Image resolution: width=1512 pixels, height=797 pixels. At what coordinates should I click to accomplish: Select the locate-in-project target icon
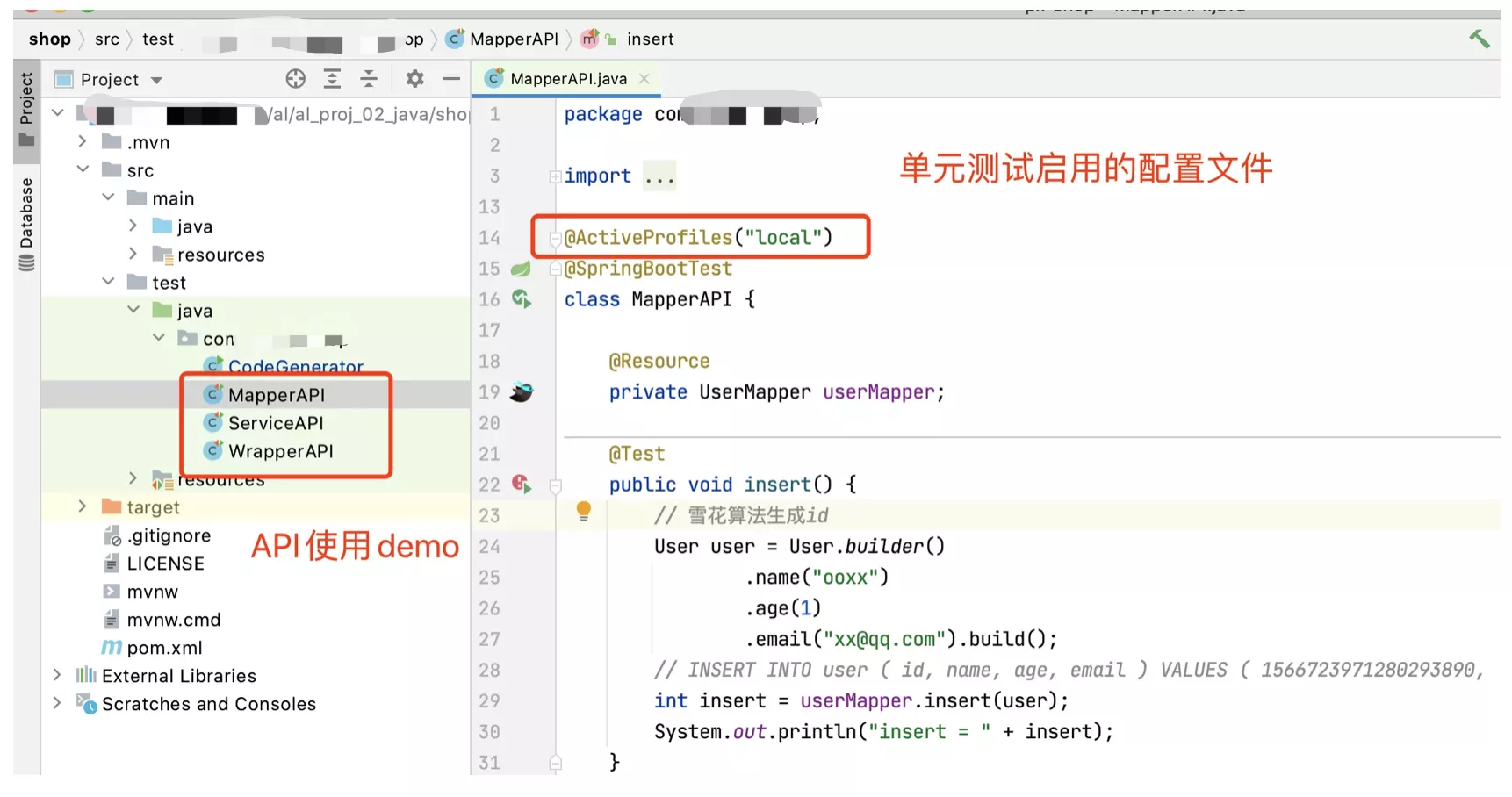point(296,79)
